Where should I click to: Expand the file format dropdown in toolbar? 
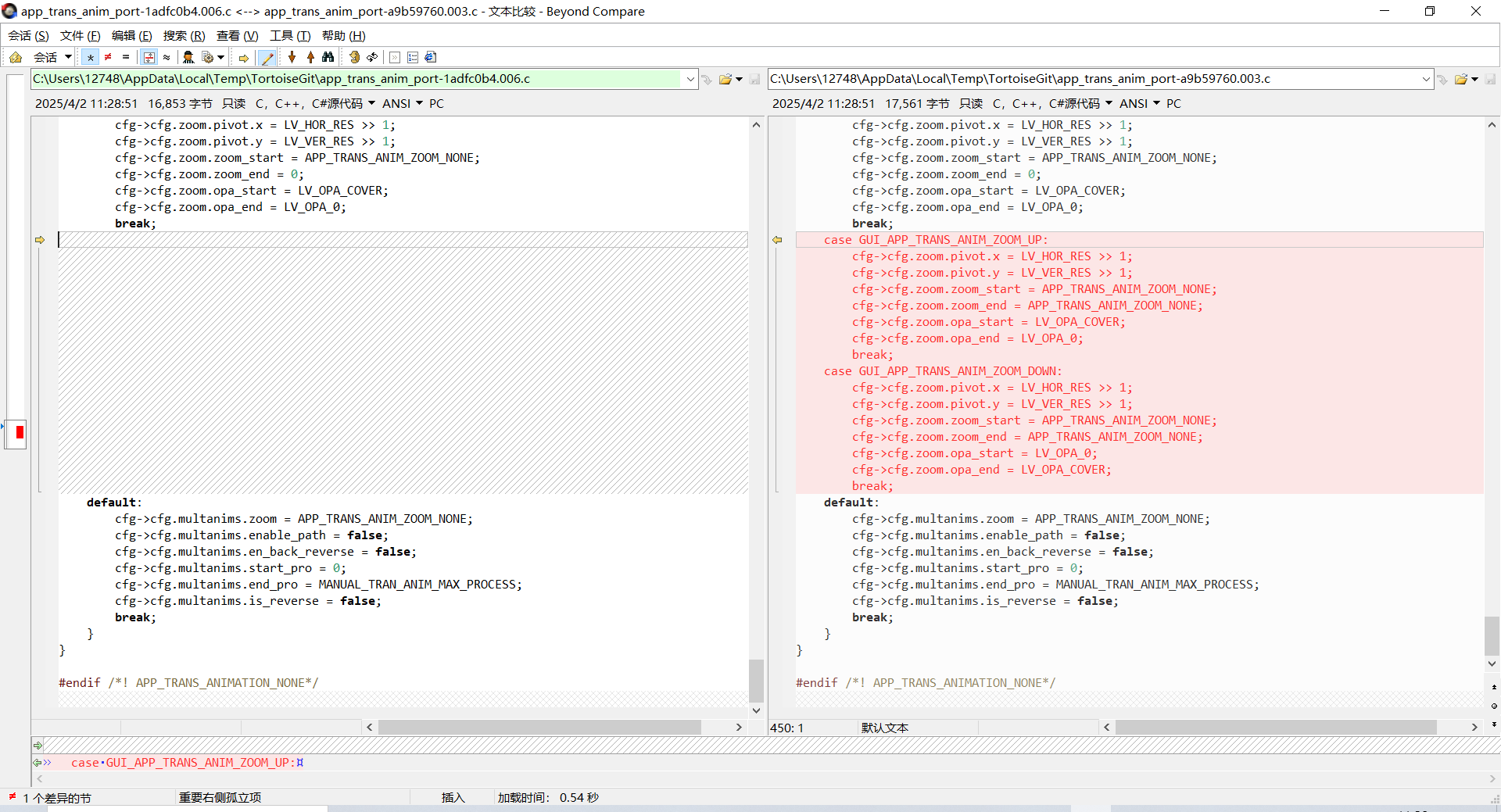[220, 57]
